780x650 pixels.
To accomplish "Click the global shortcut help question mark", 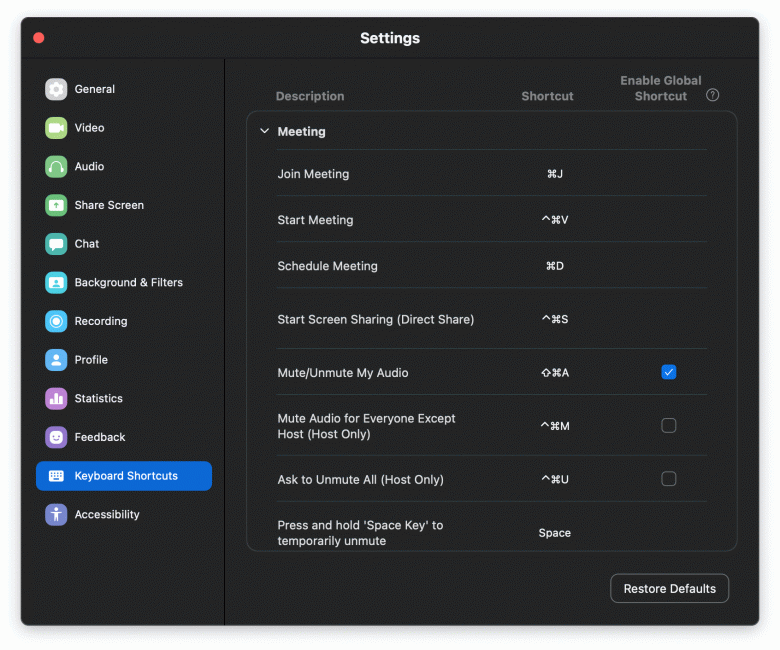I will 712,95.
